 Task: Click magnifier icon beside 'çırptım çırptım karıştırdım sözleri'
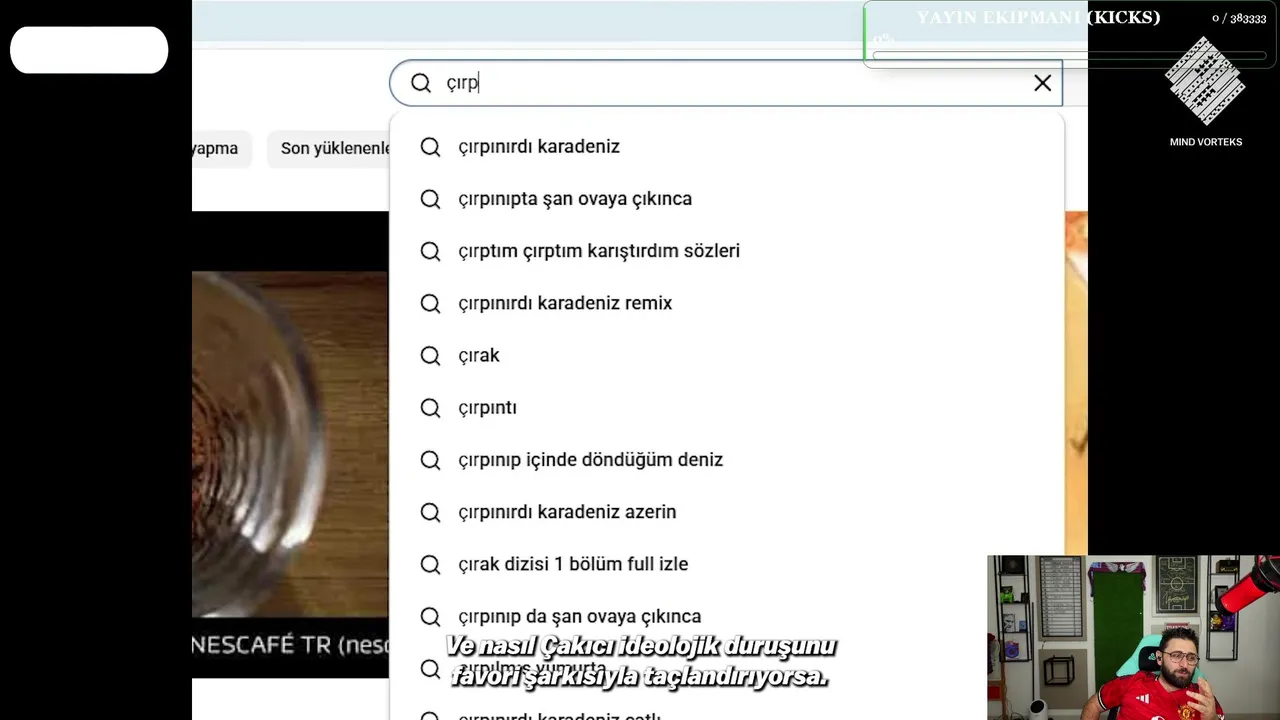[x=430, y=251]
